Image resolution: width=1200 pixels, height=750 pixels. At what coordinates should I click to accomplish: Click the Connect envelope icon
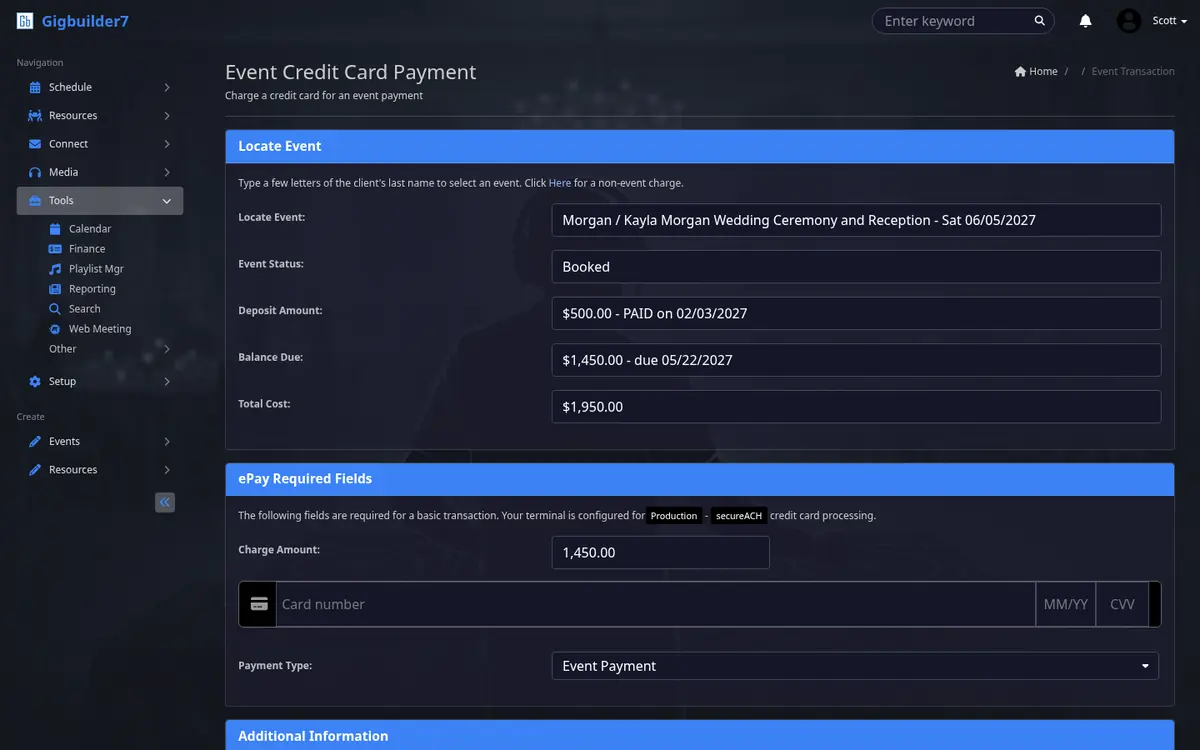[x=35, y=144]
